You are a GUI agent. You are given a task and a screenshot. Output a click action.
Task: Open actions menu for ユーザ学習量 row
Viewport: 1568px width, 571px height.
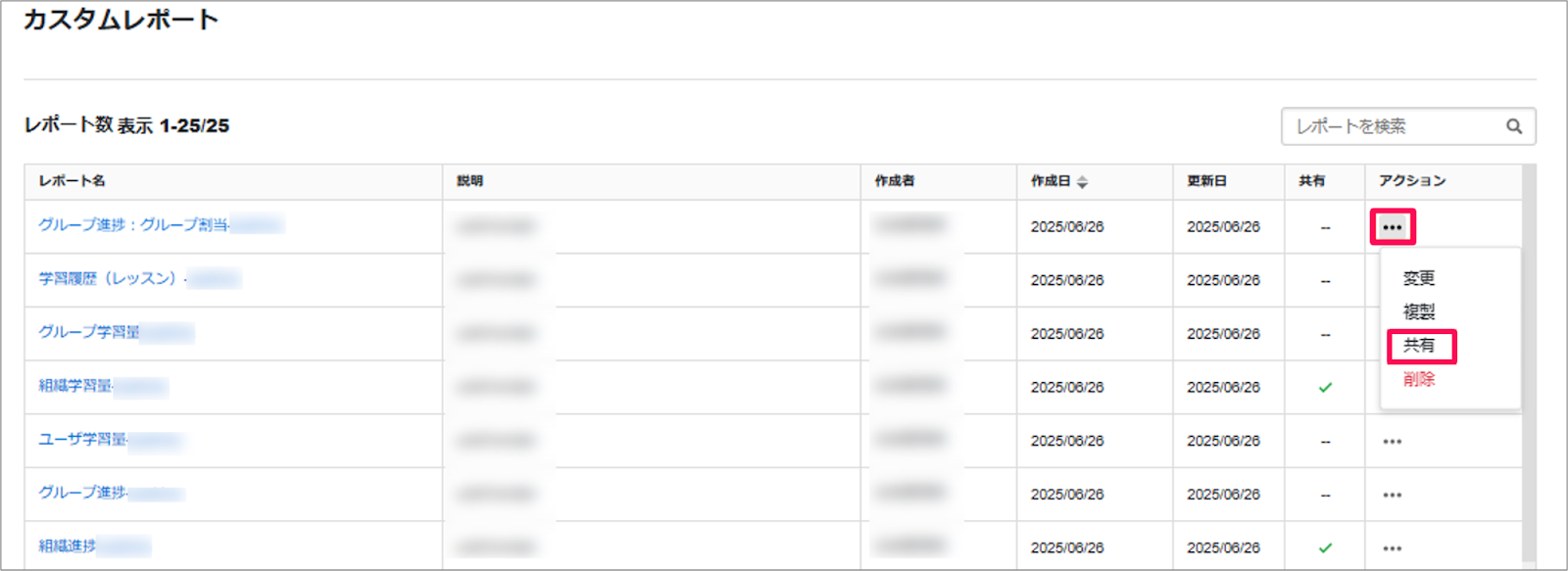pos(1393,442)
